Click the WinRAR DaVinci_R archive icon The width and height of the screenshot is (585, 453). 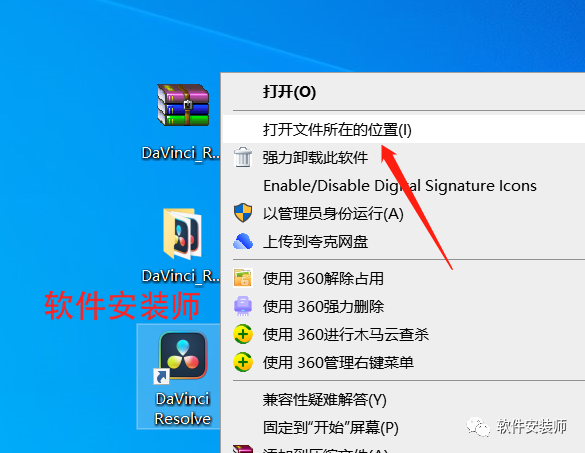(183, 105)
